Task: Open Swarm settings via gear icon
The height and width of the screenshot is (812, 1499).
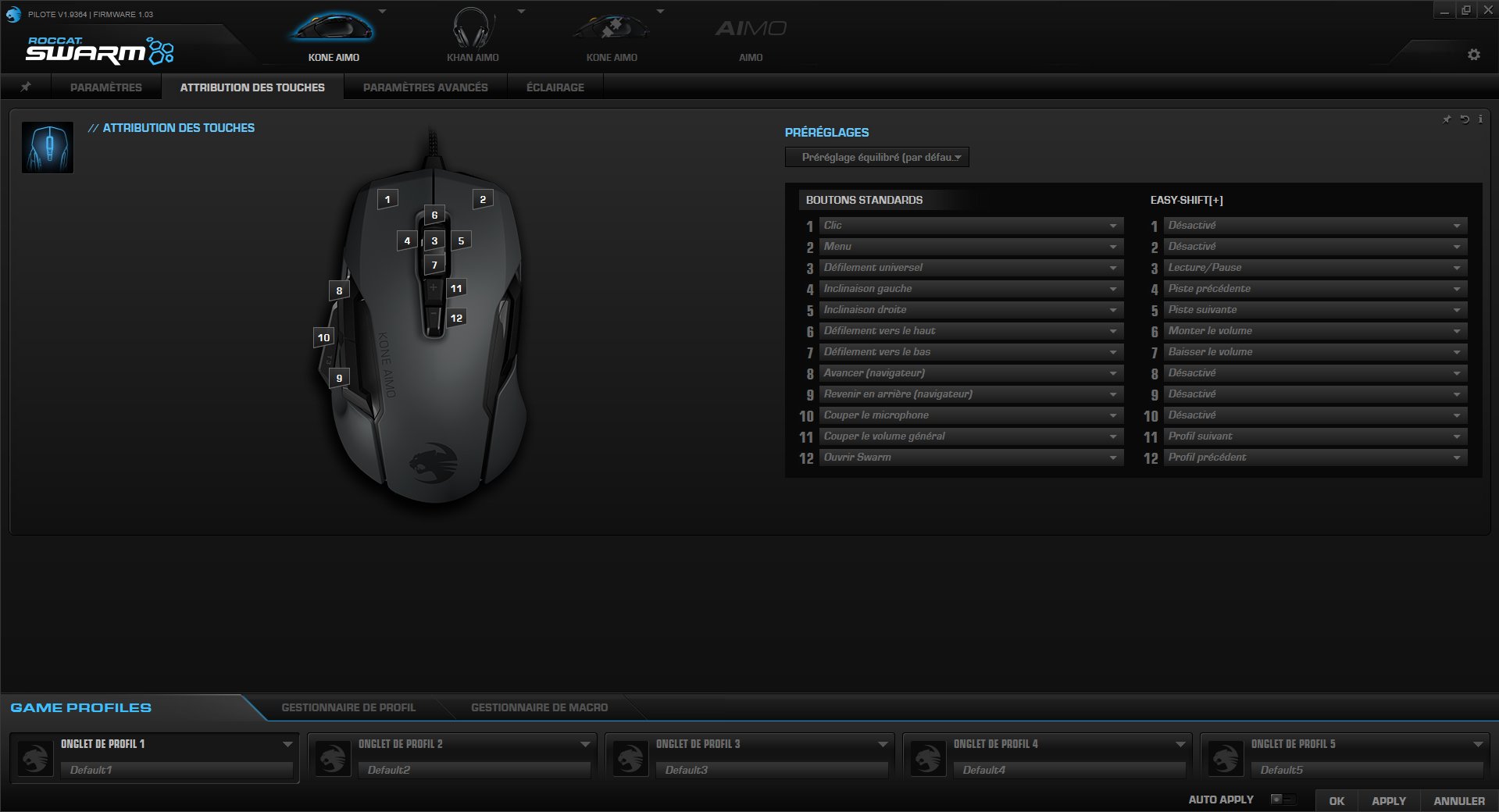Action: (1474, 55)
